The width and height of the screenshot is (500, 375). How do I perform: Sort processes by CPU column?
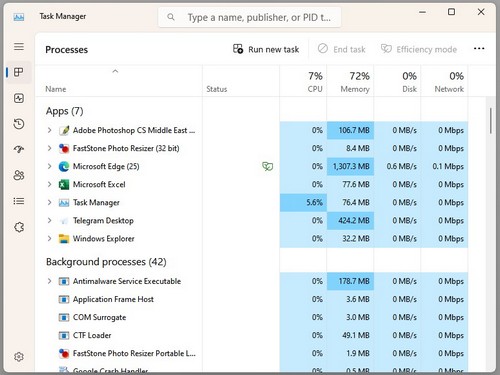[303, 82]
